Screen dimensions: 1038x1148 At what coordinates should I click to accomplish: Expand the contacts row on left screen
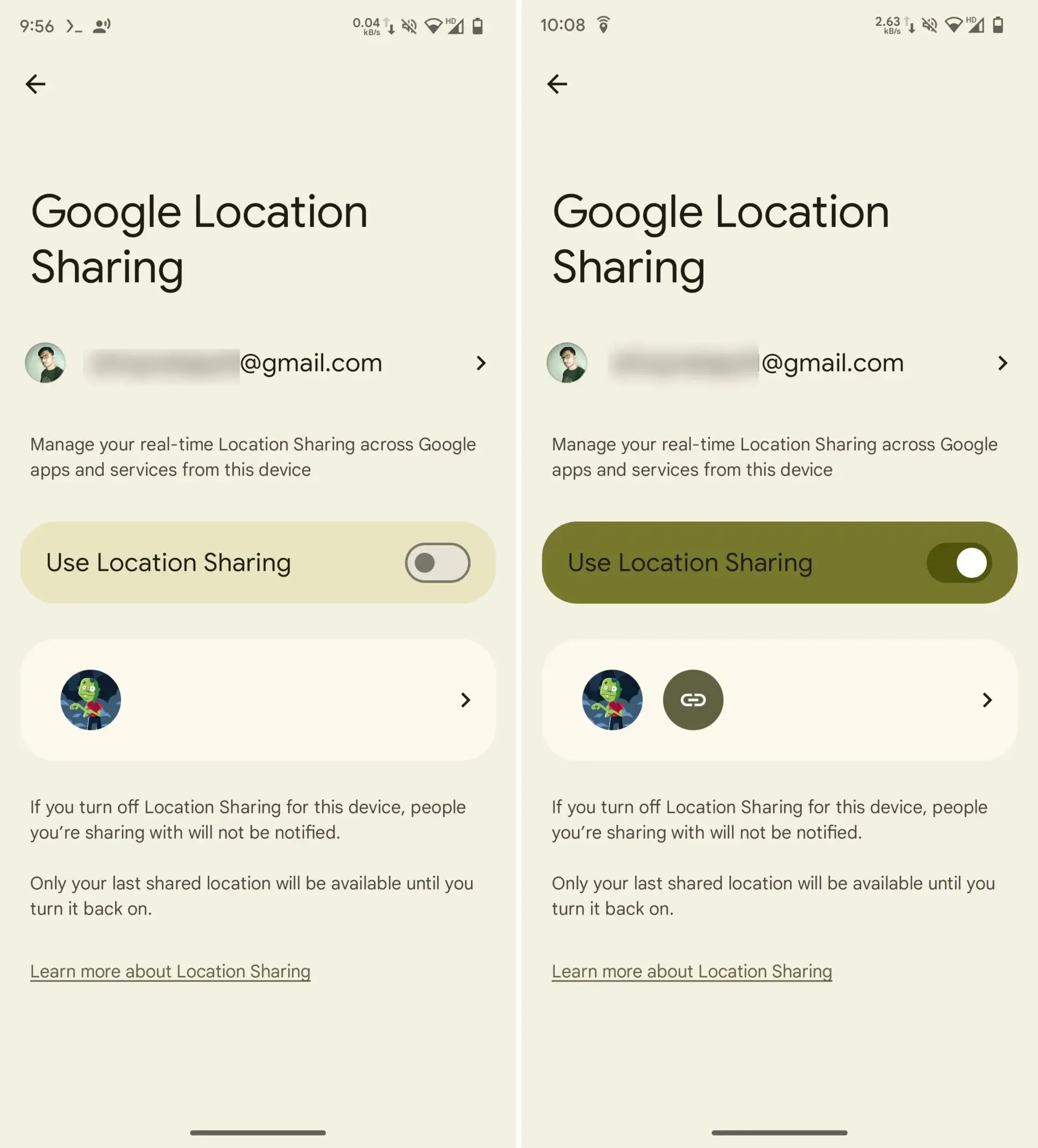(x=464, y=699)
